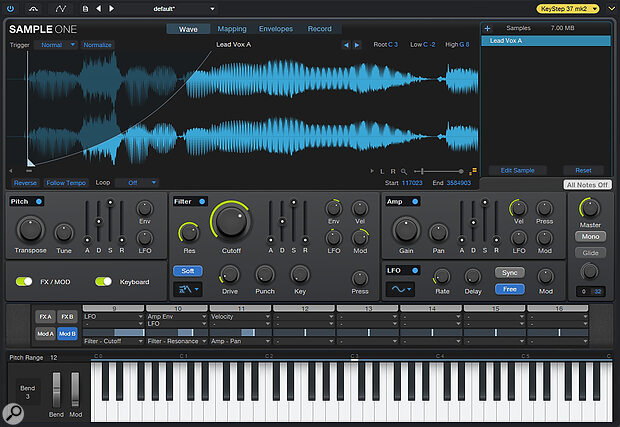Screen dimensions: 620x427
Task: Switch to the Record tab
Action: 319,29
